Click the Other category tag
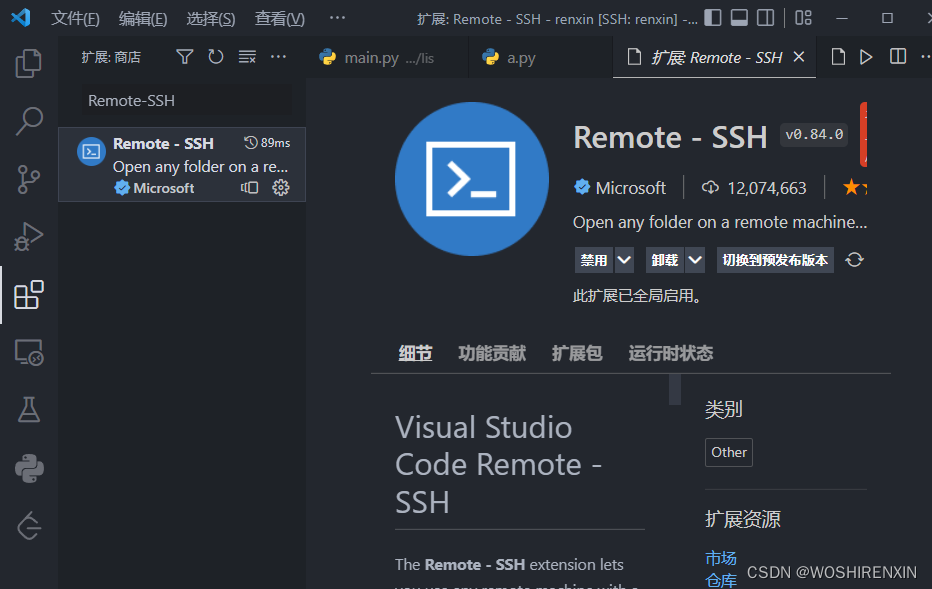 coord(729,452)
